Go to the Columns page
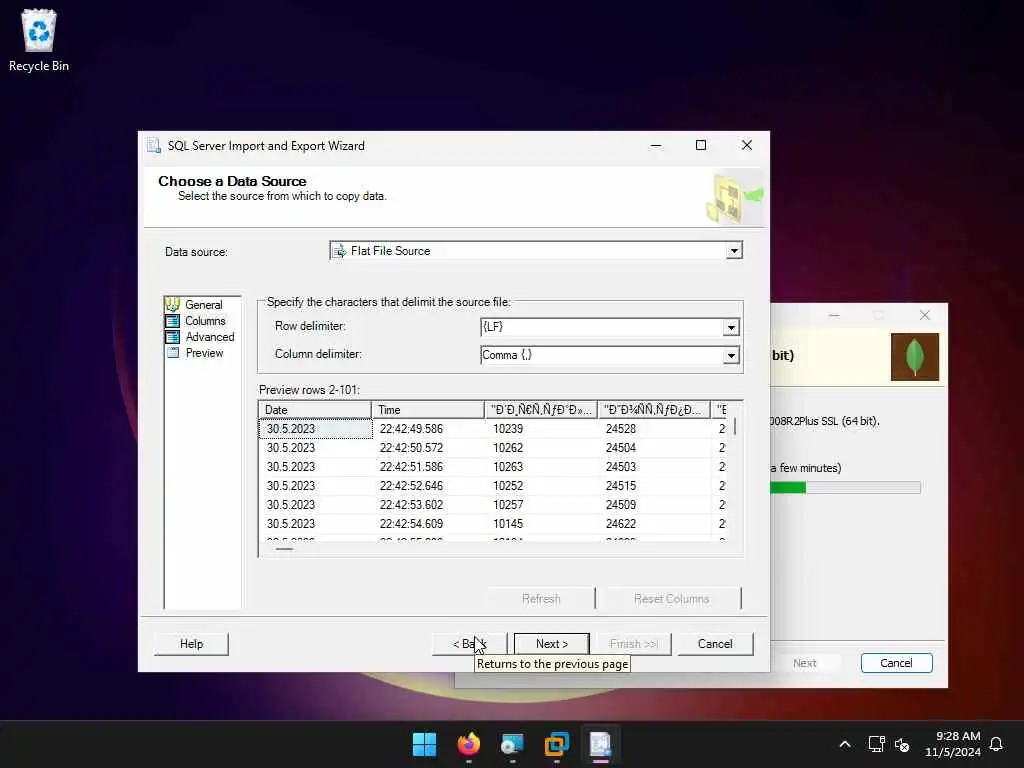The height and width of the screenshot is (768, 1024). coord(205,321)
